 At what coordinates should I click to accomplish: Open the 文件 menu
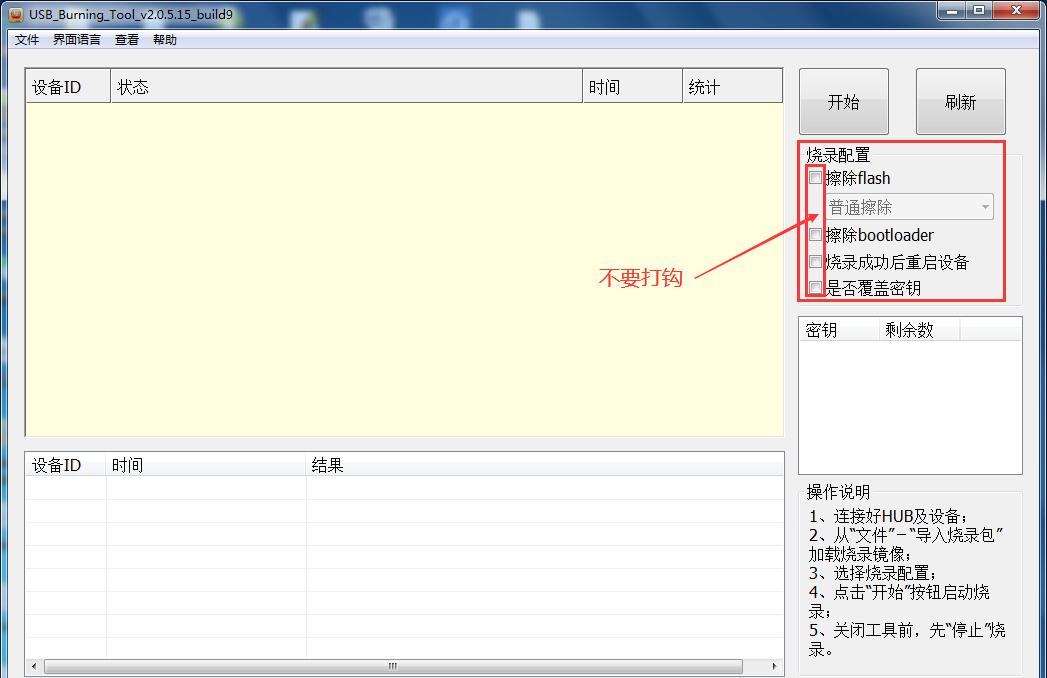[27, 39]
